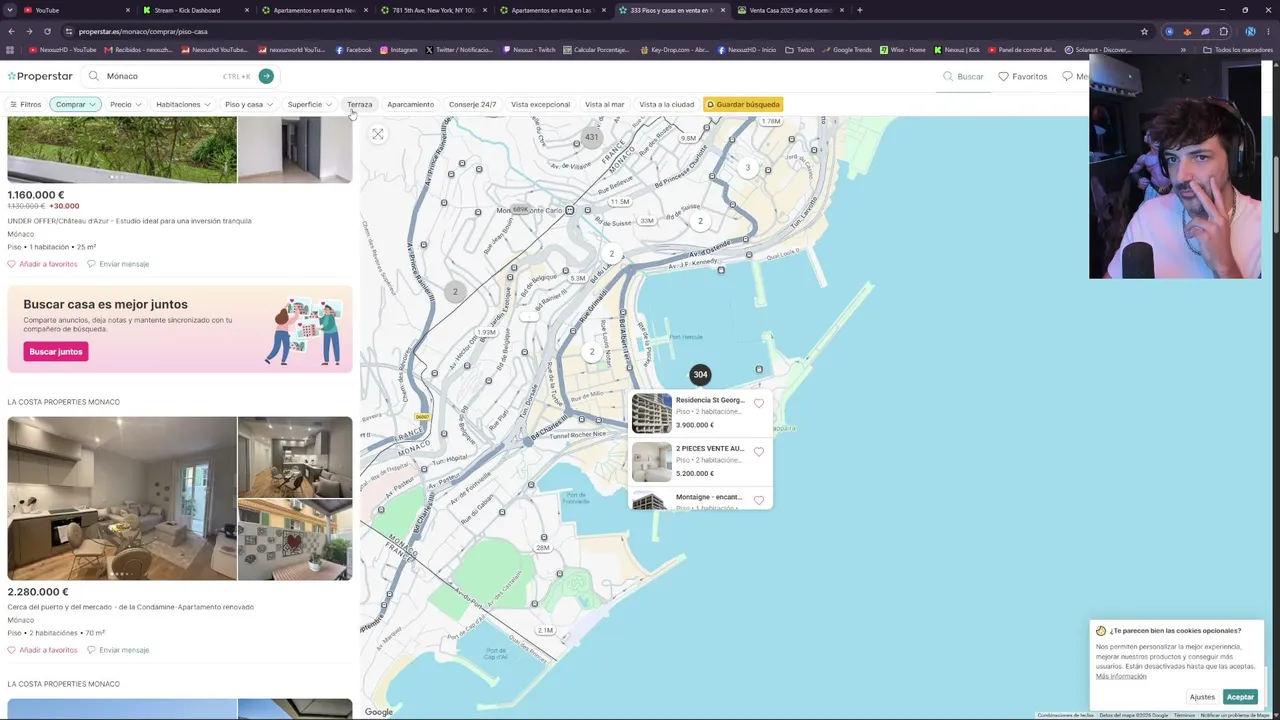Screen dimensions: 1280x720
Task: Open UNDER OFFER Château d'Azur listing title
Action: (x=130, y=221)
